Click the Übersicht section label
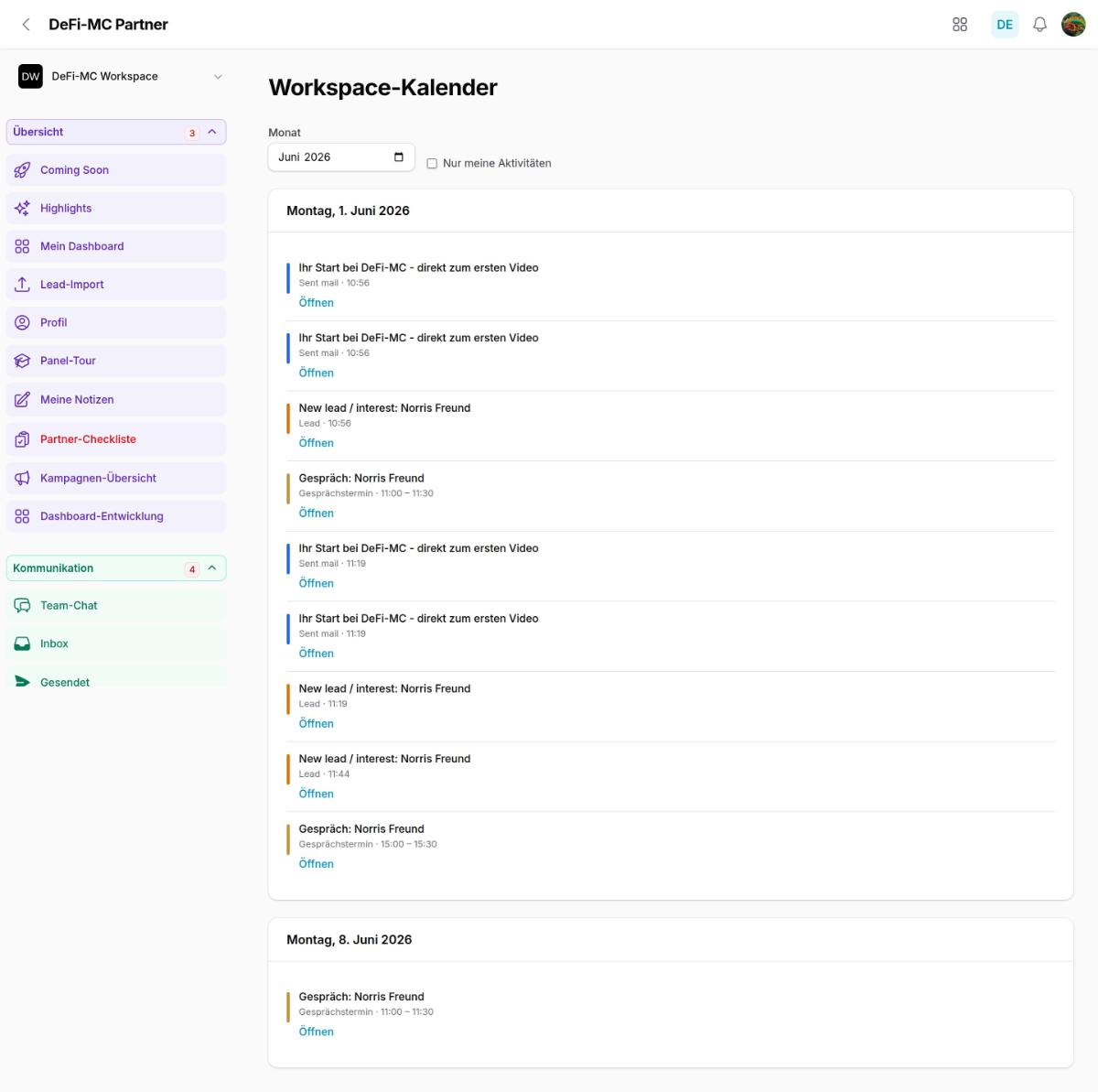The image size is (1098, 1092). click(38, 132)
